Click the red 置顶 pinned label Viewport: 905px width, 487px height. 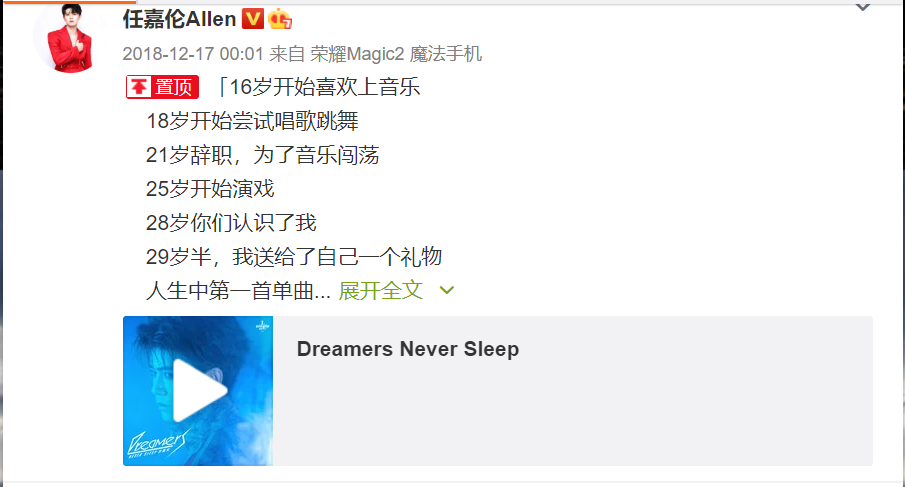coord(162,87)
